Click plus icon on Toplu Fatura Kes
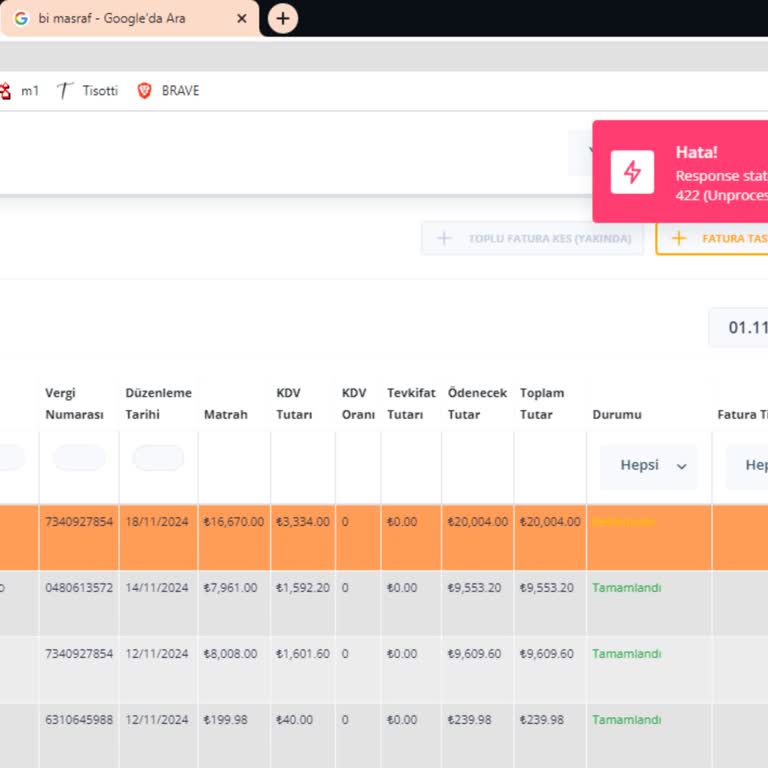This screenshot has width=768, height=768. tap(446, 239)
